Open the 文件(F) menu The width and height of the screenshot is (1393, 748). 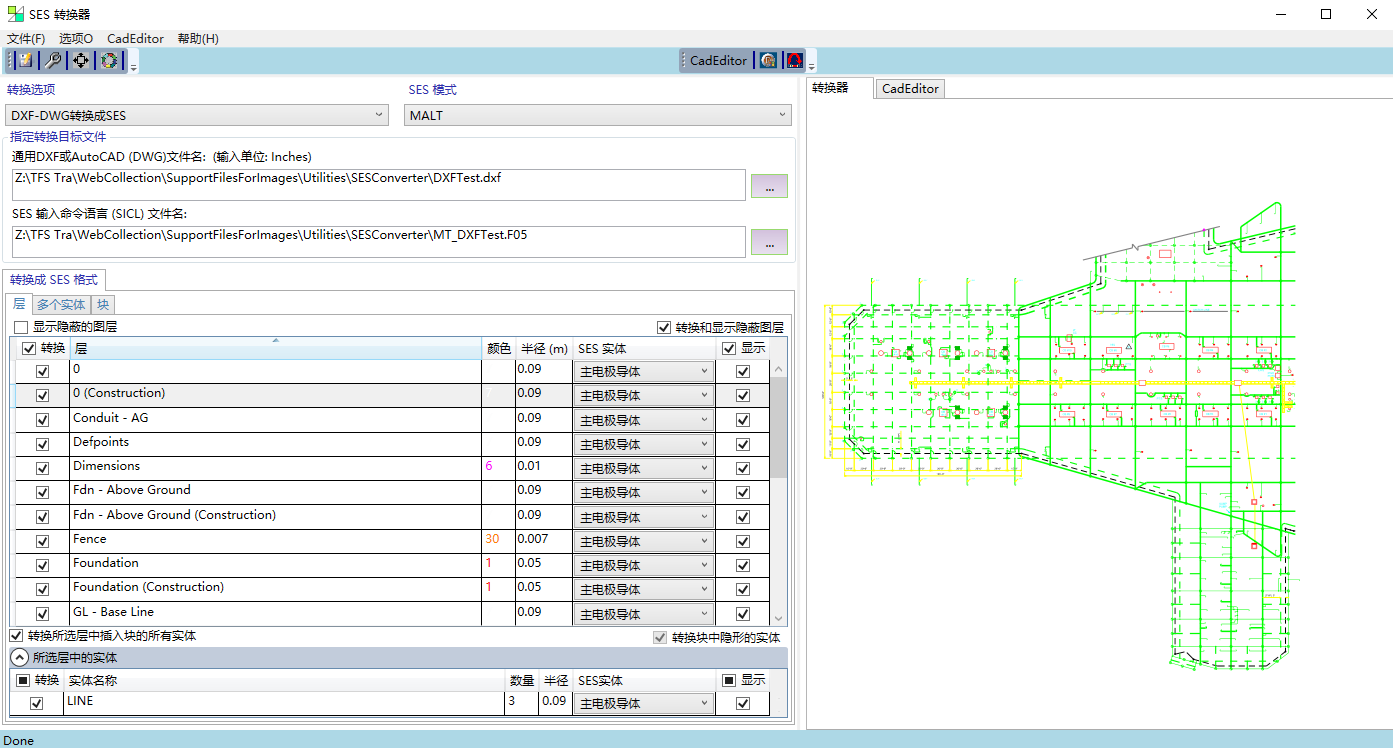(26, 38)
